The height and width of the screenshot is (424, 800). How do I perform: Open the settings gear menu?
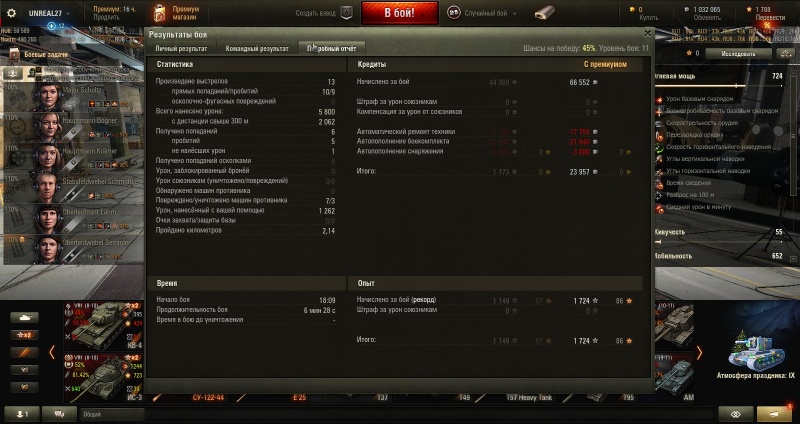pos(11,13)
